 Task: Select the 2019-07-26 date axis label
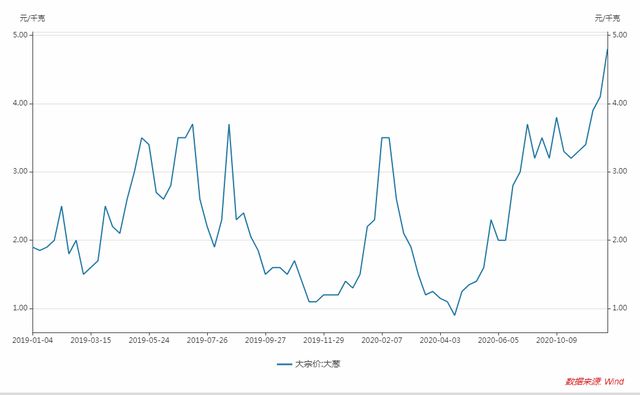pyautogui.click(x=207, y=340)
